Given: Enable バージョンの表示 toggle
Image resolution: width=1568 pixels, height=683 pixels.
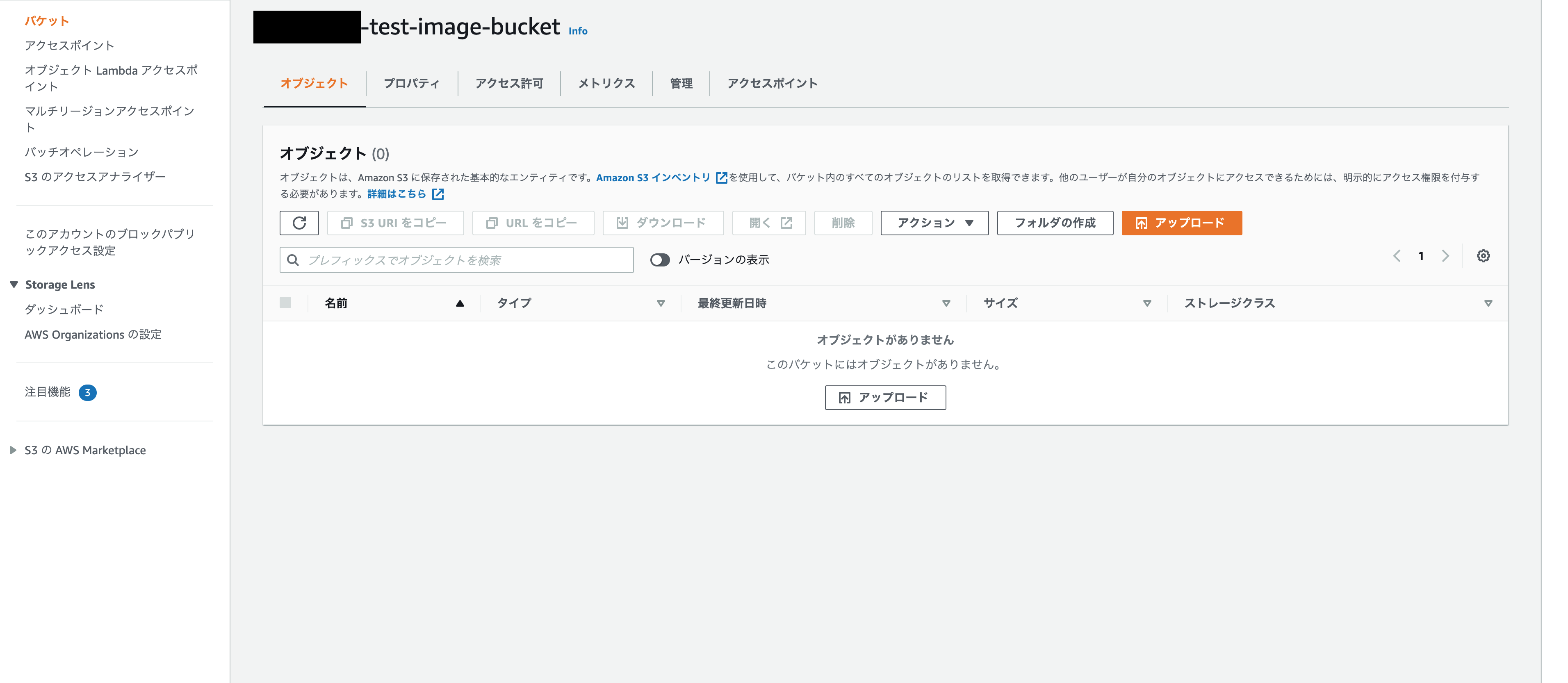Looking at the screenshot, I should coord(659,260).
